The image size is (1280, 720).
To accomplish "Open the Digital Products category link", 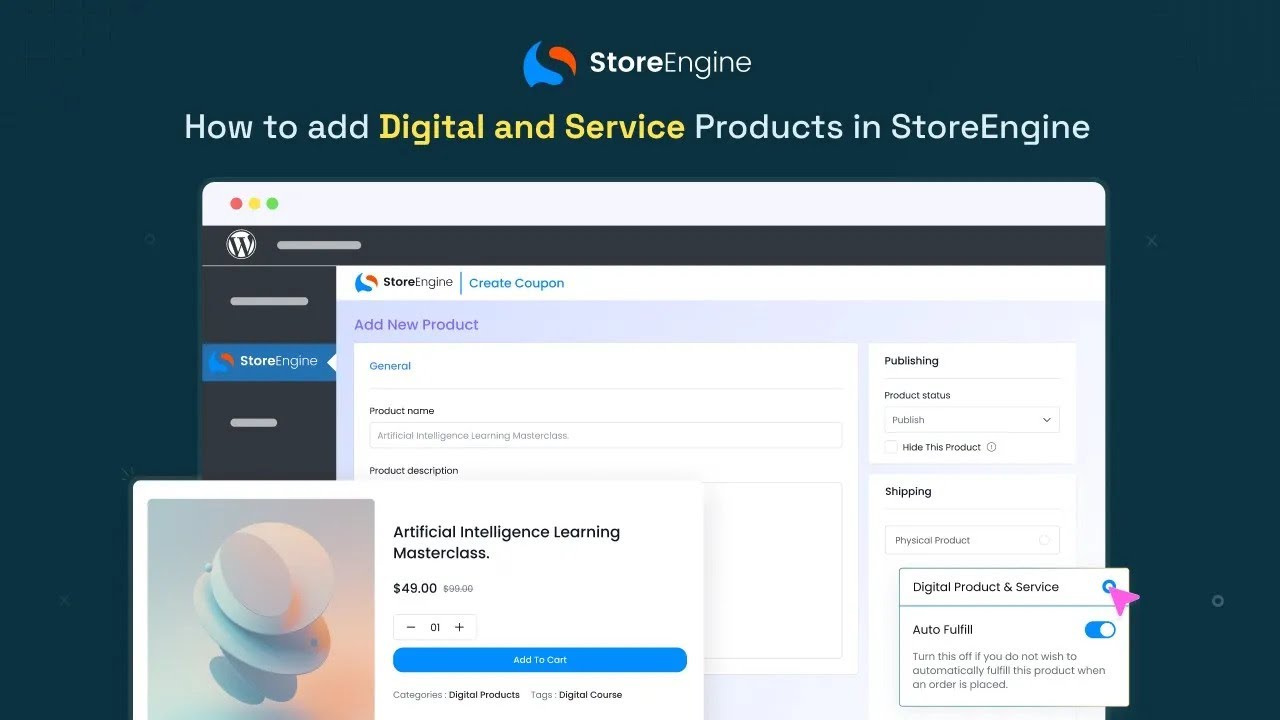I will [x=484, y=695].
